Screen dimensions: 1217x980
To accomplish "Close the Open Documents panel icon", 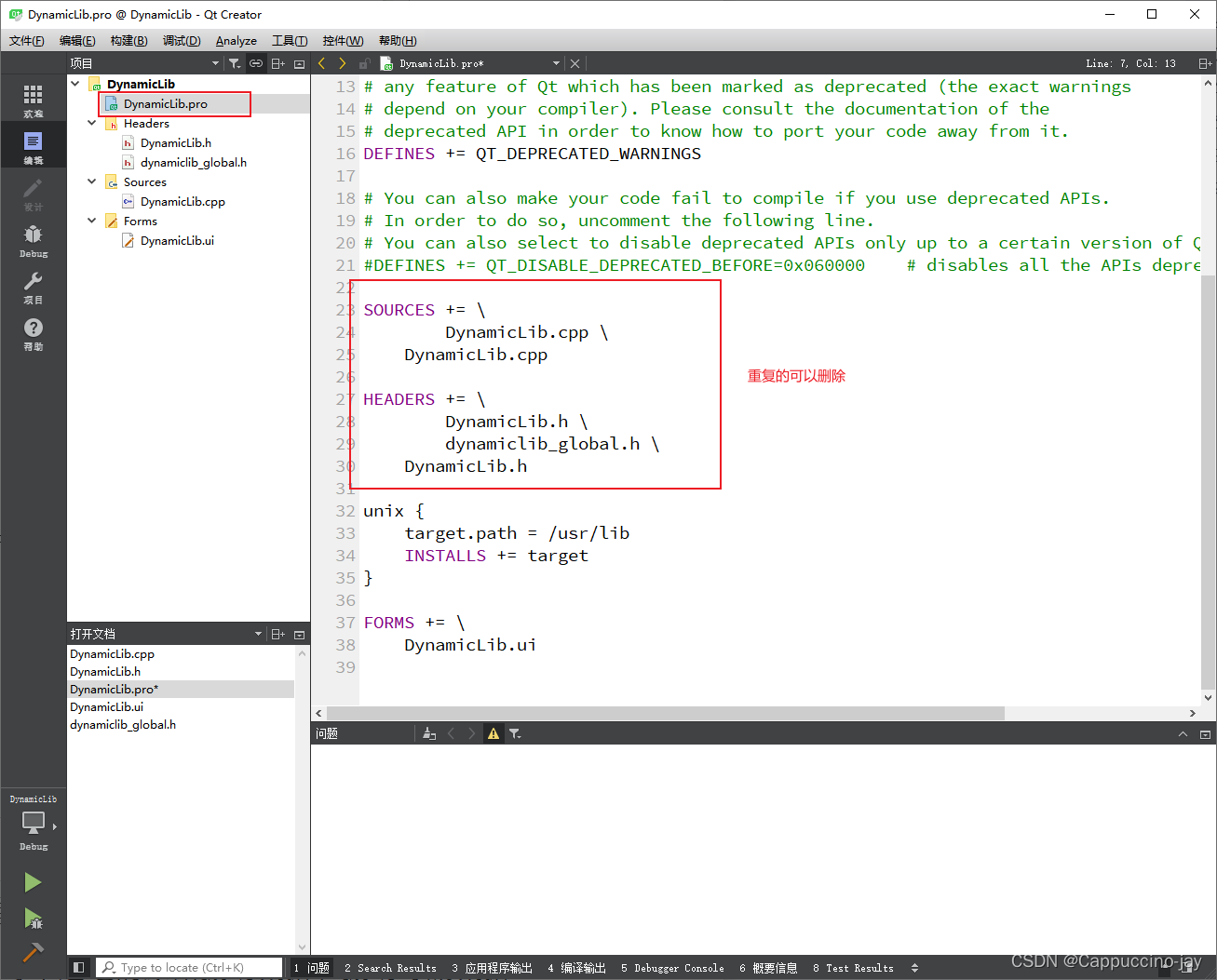I will pyautogui.click(x=299, y=634).
